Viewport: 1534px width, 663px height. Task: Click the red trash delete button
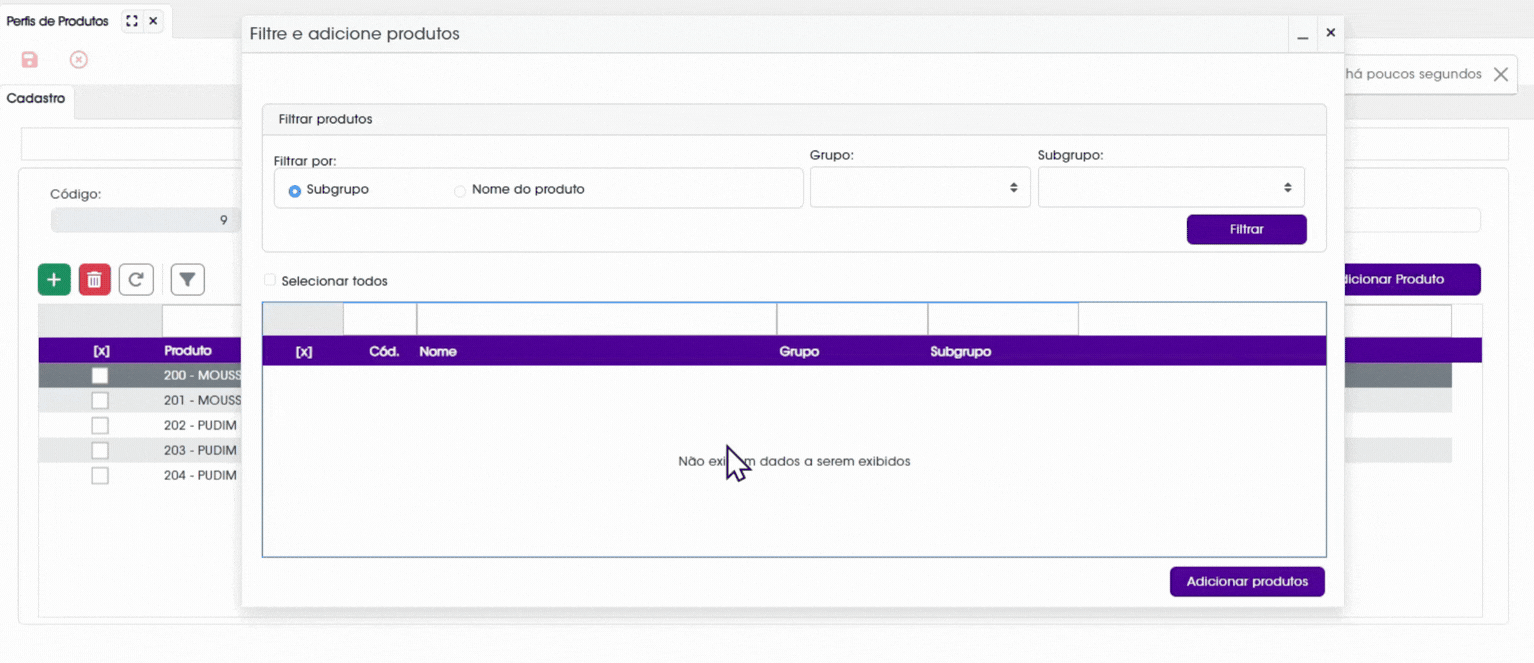pos(94,280)
